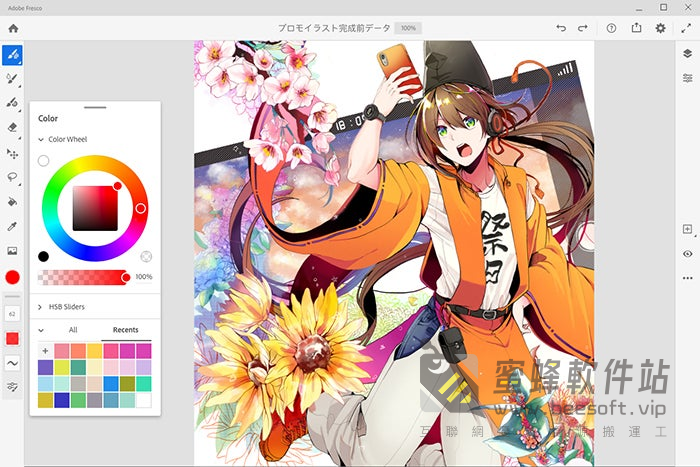Undo the last action
The height and width of the screenshot is (467, 700).
(561, 28)
